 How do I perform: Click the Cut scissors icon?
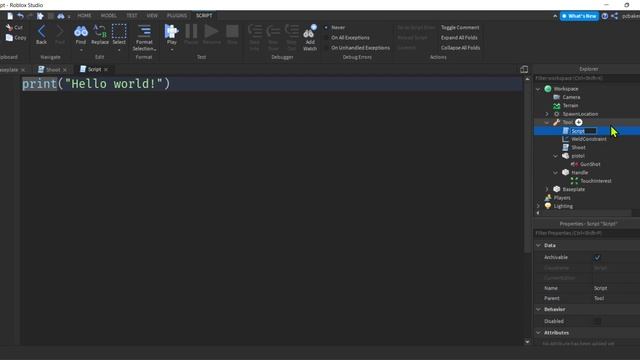(9, 28)
